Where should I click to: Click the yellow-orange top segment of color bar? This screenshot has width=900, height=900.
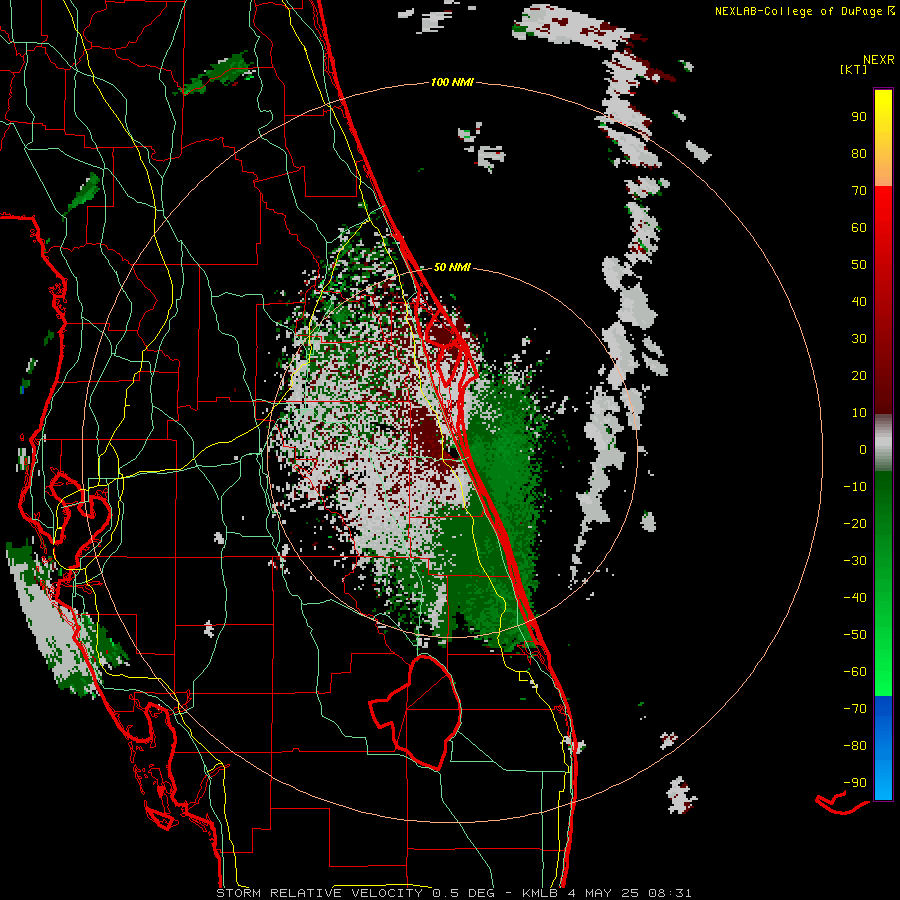[883, 138]
